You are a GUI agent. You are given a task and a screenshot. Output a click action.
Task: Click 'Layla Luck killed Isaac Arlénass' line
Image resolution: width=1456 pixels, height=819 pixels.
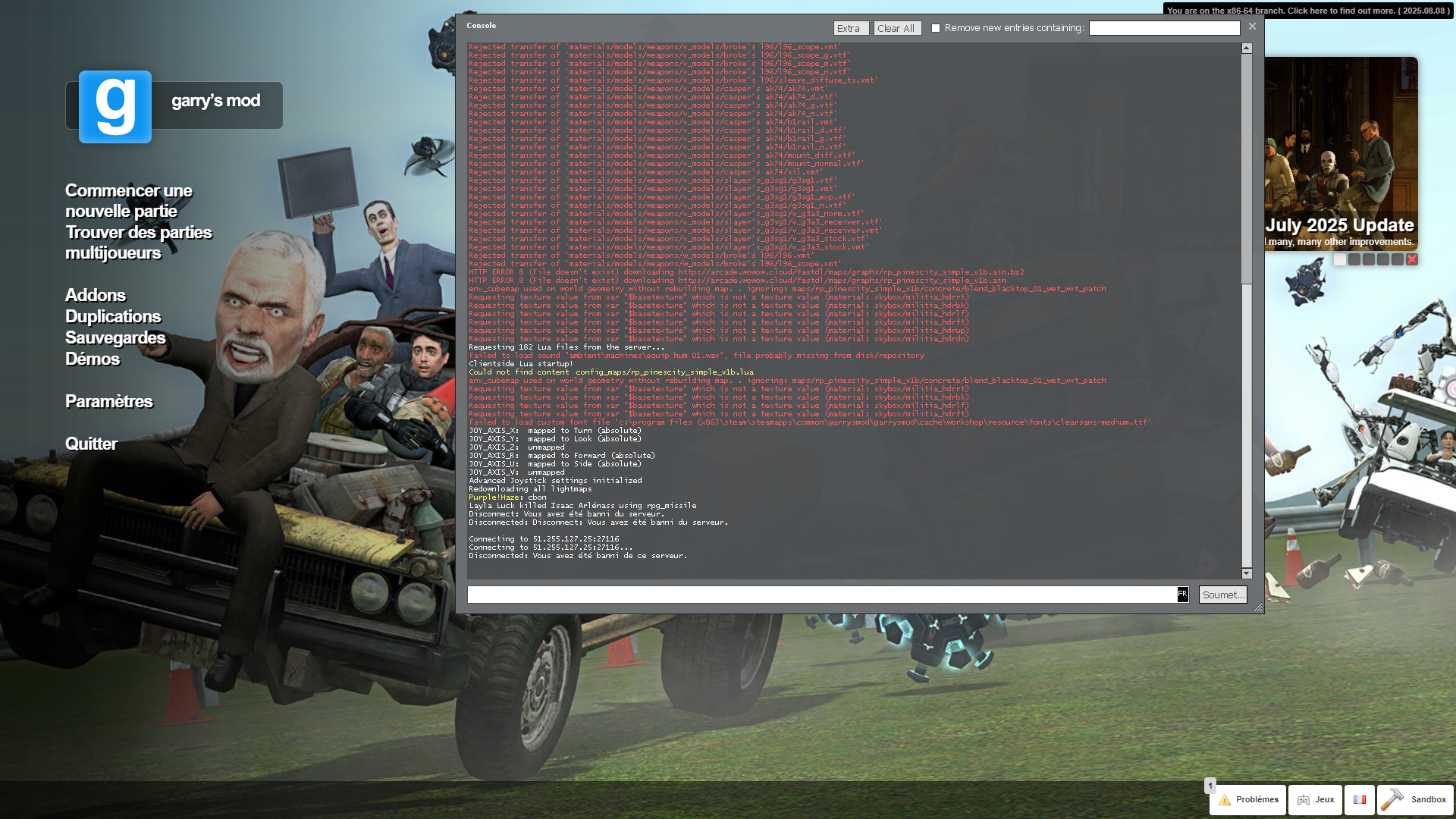582,506
